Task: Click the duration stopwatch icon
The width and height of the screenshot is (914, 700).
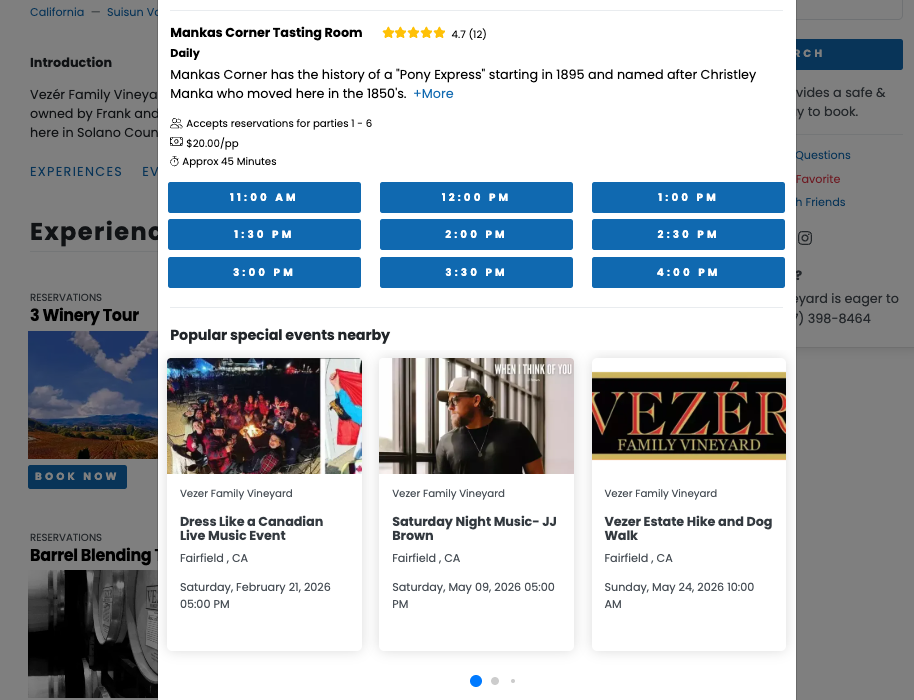Action: (174, 161)
